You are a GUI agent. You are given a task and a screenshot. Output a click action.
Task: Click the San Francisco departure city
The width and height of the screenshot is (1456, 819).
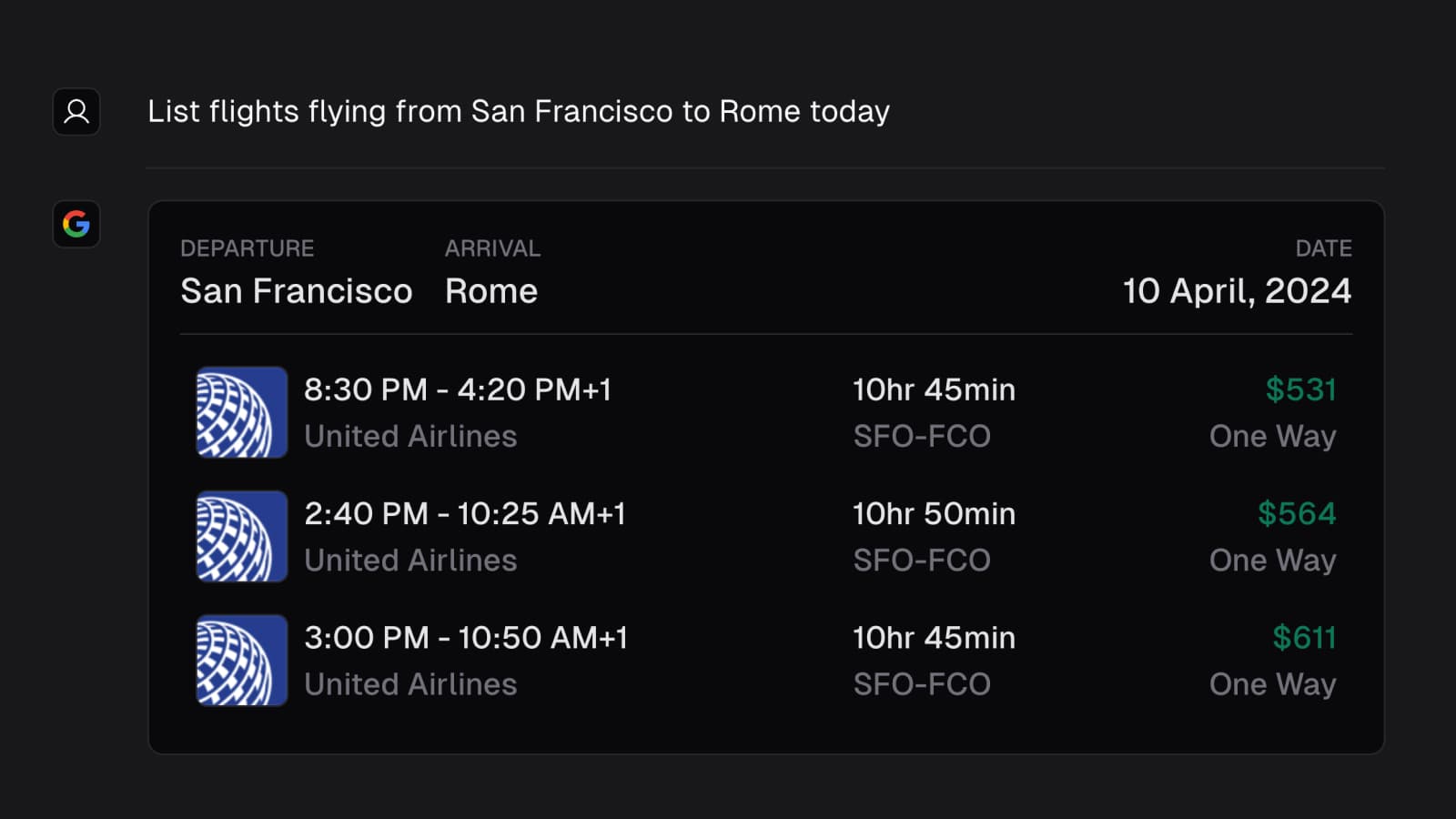click(297, 291)
